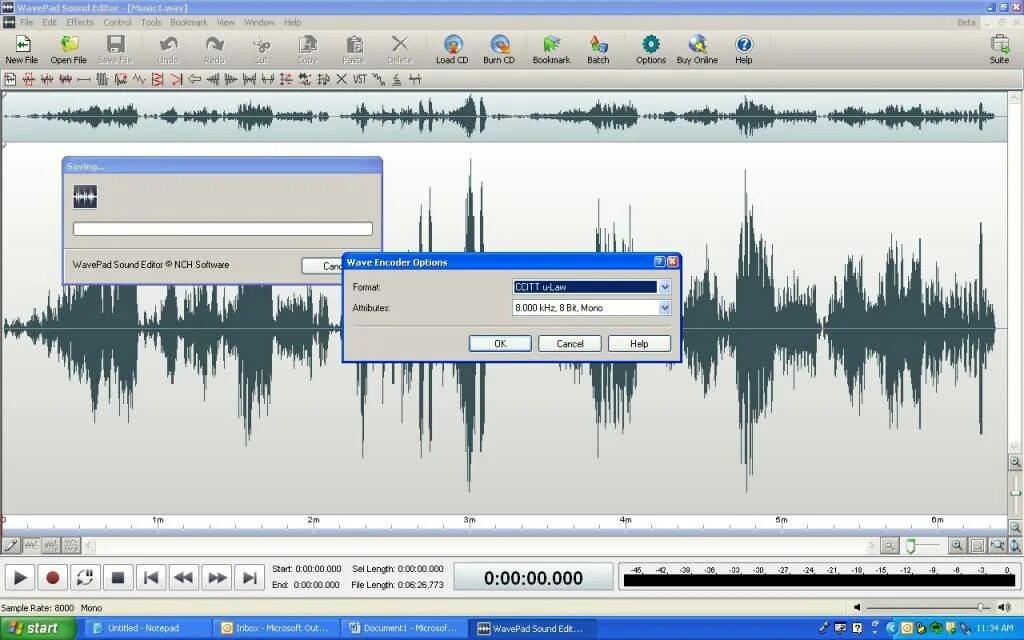This screenshot has height=640, width=1024.
Task: Select the pencil edit tool at bottom left
Action: pos(10,545)
